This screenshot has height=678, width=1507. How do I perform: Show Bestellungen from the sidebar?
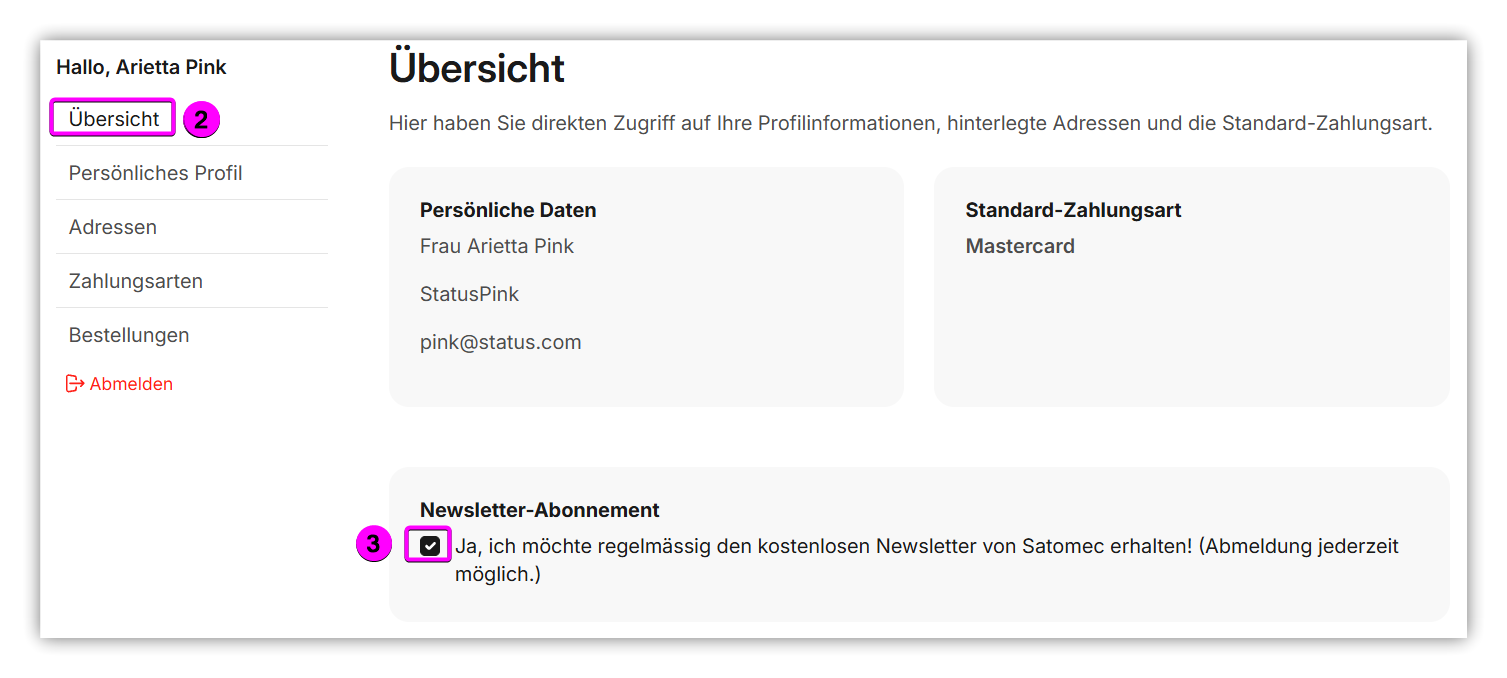[x=129, y=335]
